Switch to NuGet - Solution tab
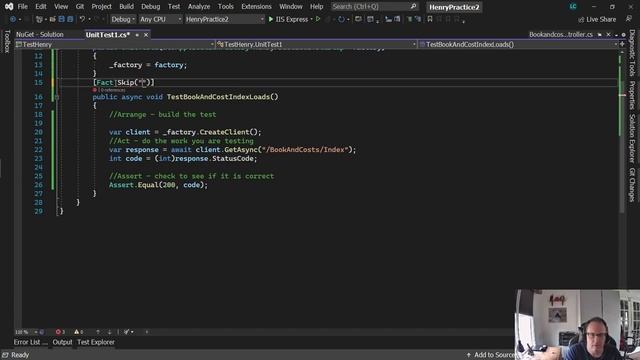This screenshot has width=640, height=360. coord(40,35)
